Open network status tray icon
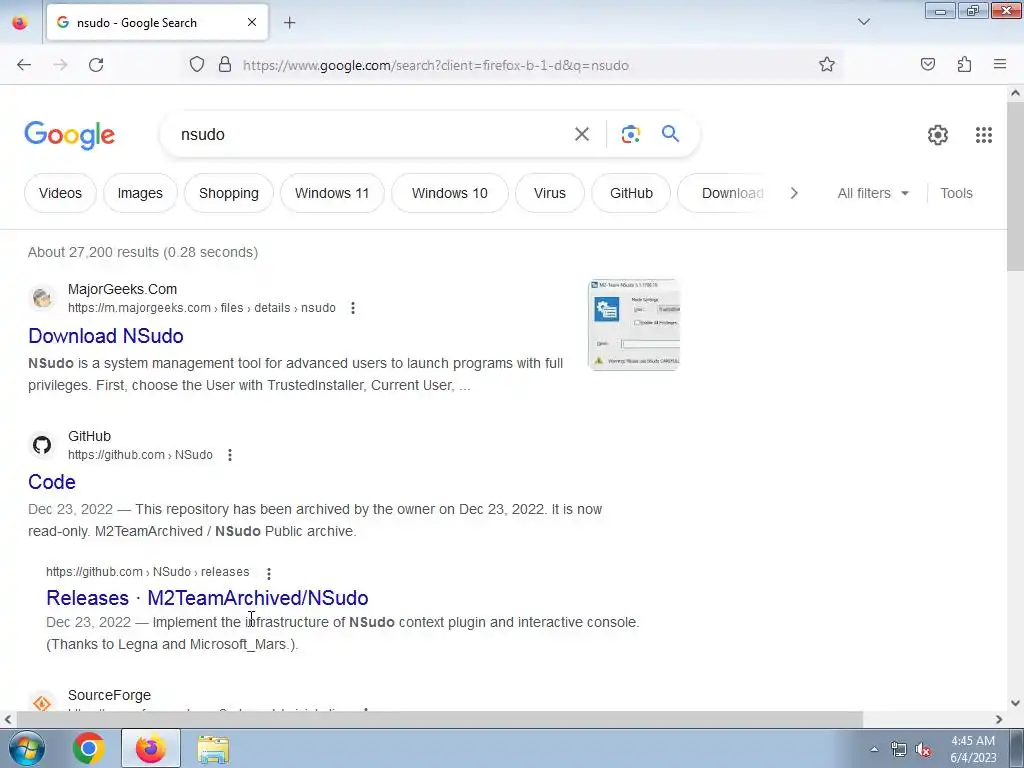Viewport: 1024px width, 768px height. pyautogui.click(x=899, y=749)
